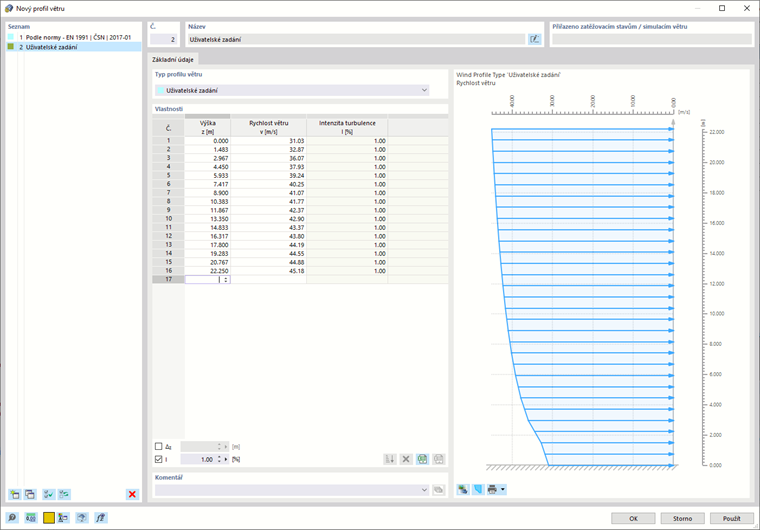The image size is (760, 530).
Task: Click the comment library icon beside Komentář
Action: click(439, 490)
